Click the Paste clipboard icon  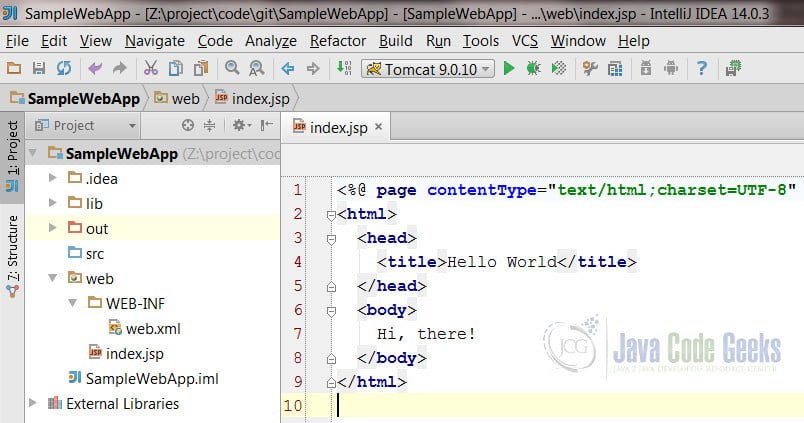(201, 68)
